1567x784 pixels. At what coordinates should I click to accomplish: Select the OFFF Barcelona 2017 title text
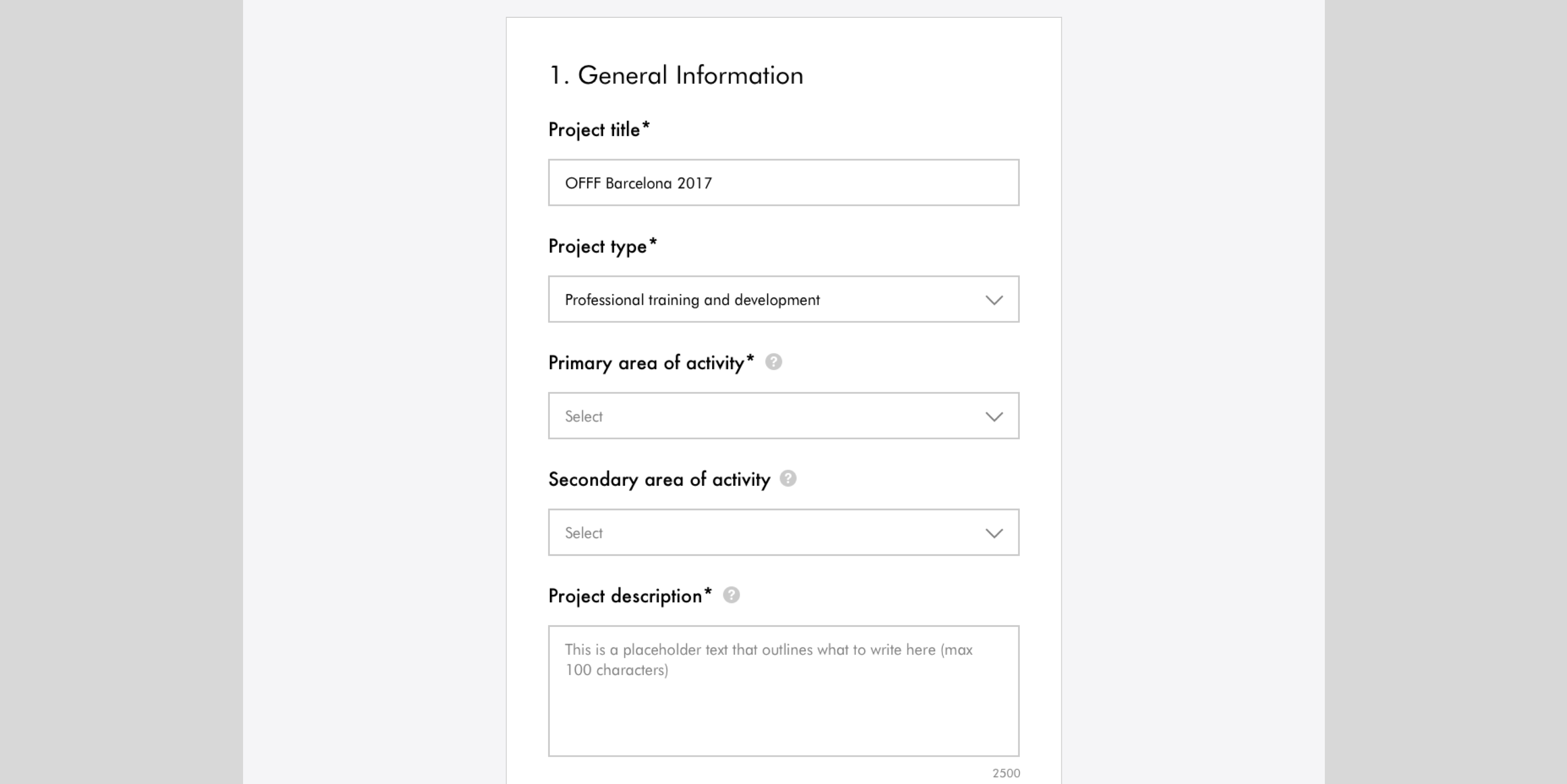[638, 183]
